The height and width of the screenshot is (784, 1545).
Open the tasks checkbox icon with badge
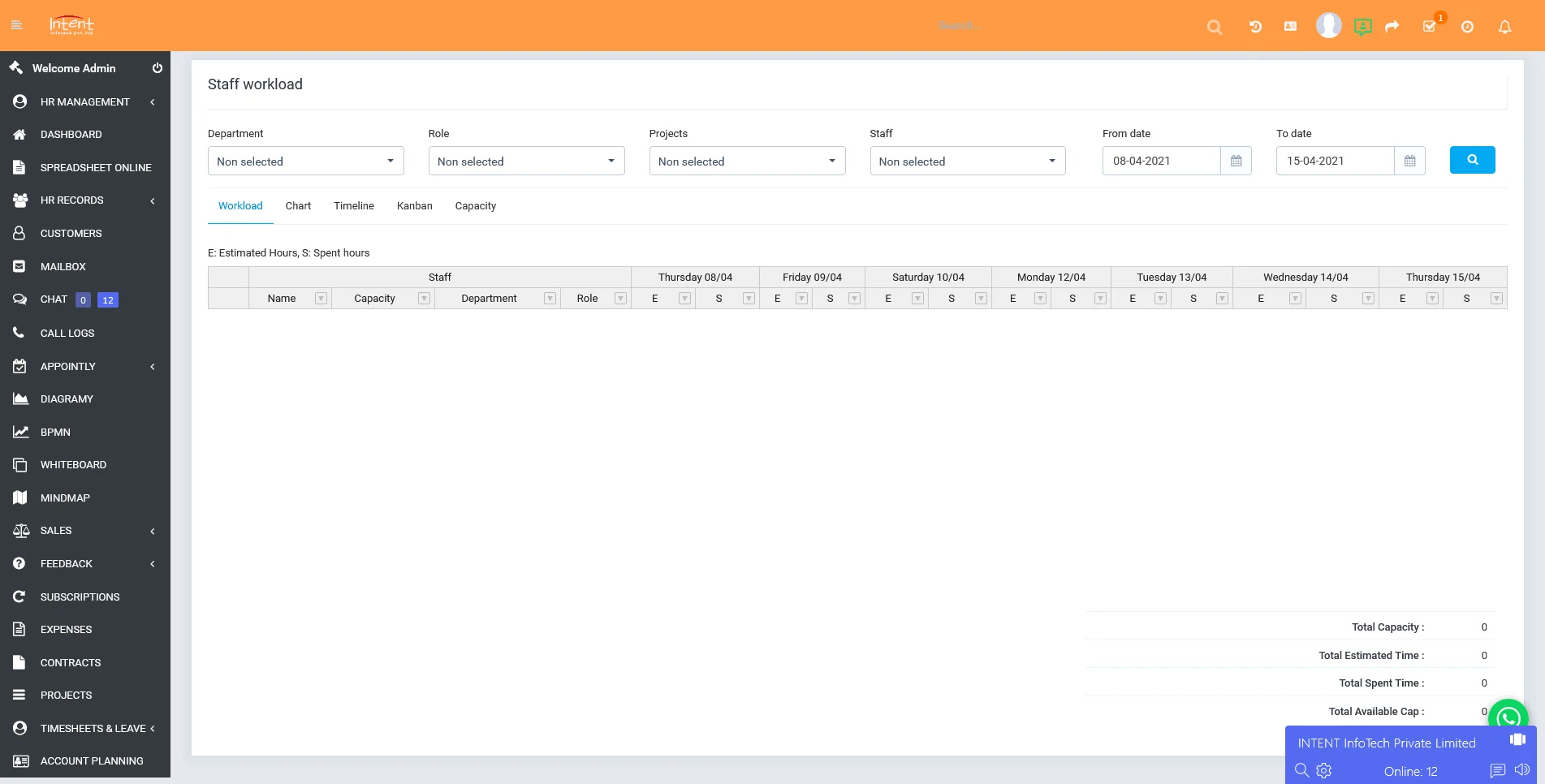coord(1430,27)
